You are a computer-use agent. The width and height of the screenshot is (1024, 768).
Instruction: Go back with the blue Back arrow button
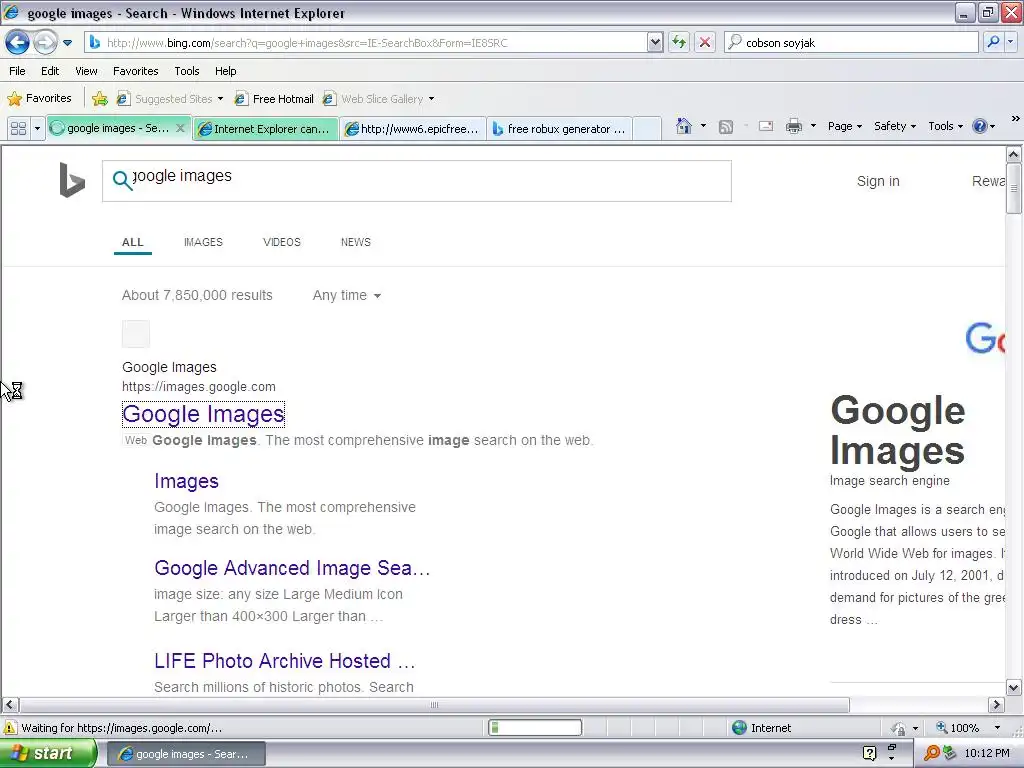[17, 43]
